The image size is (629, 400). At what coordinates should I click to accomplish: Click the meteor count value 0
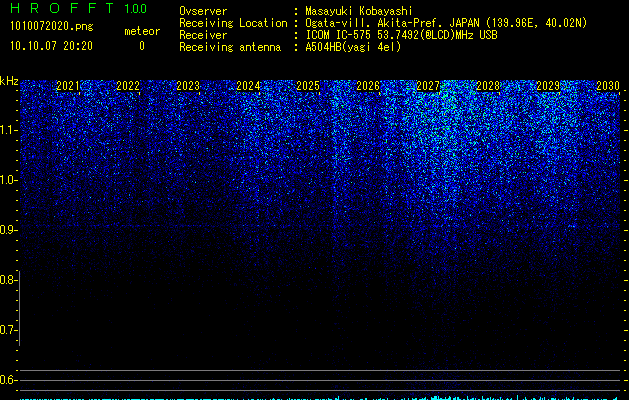[x=142, y=46]
